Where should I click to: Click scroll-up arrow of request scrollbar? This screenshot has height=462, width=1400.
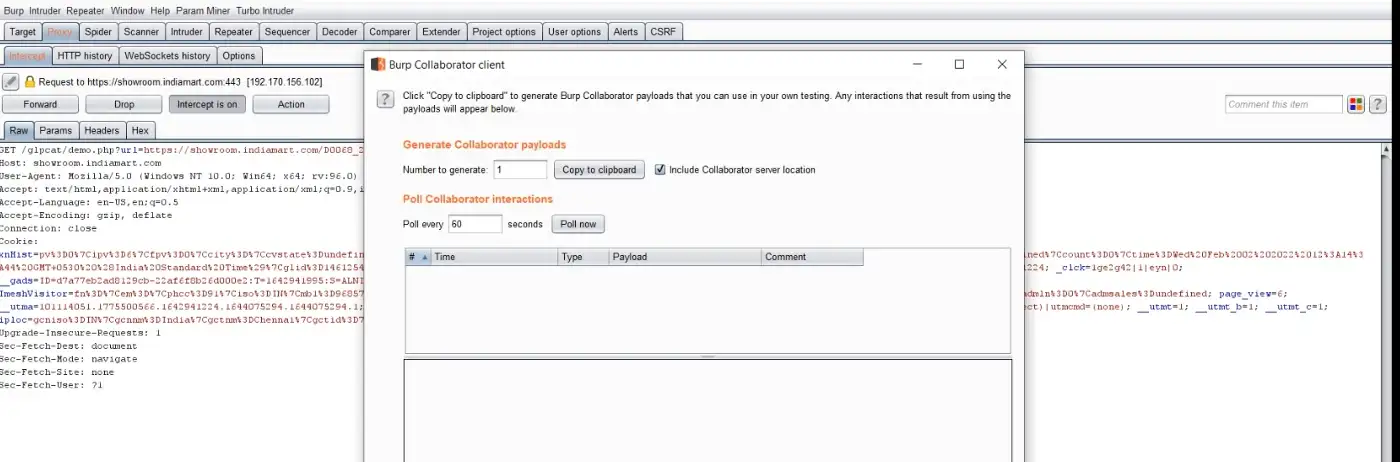1386,151
